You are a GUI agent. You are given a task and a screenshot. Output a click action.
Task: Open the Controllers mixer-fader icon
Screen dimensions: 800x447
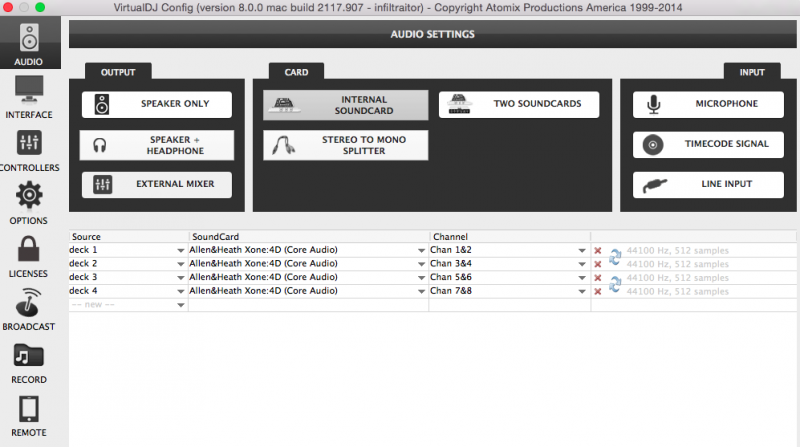[29, 142]
